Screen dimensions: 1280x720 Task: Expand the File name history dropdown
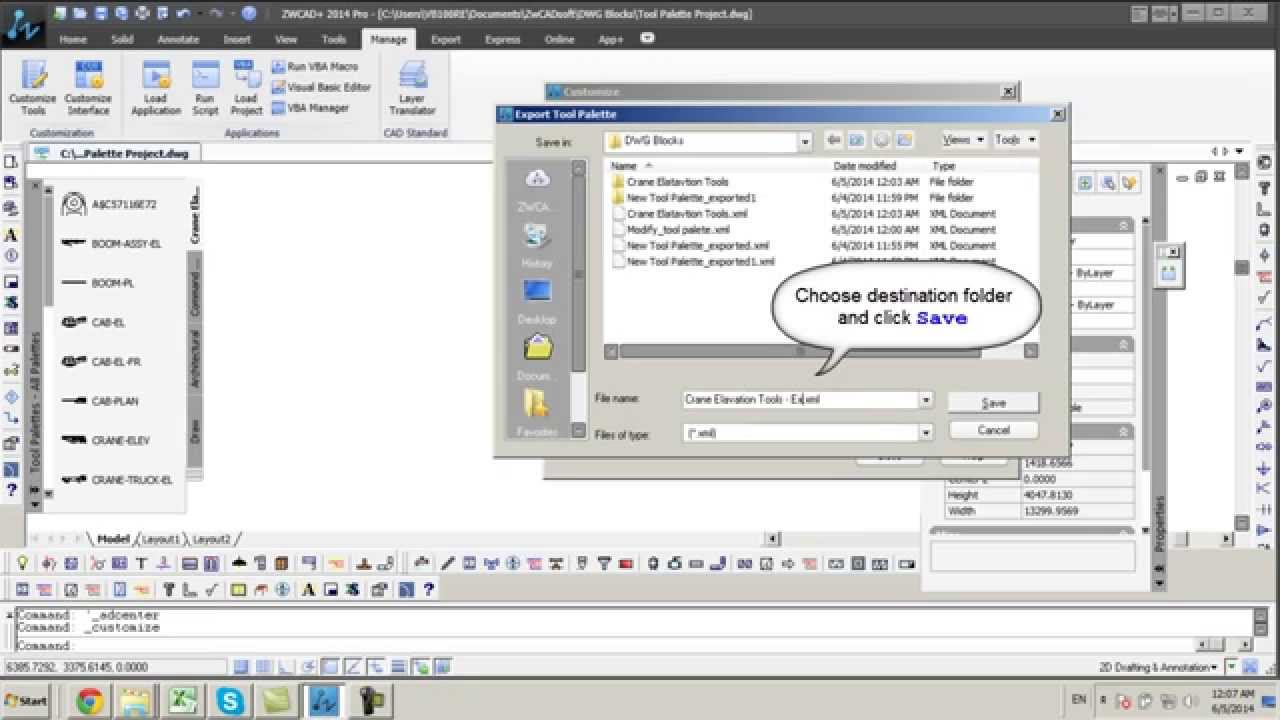(x=926, y=400)
